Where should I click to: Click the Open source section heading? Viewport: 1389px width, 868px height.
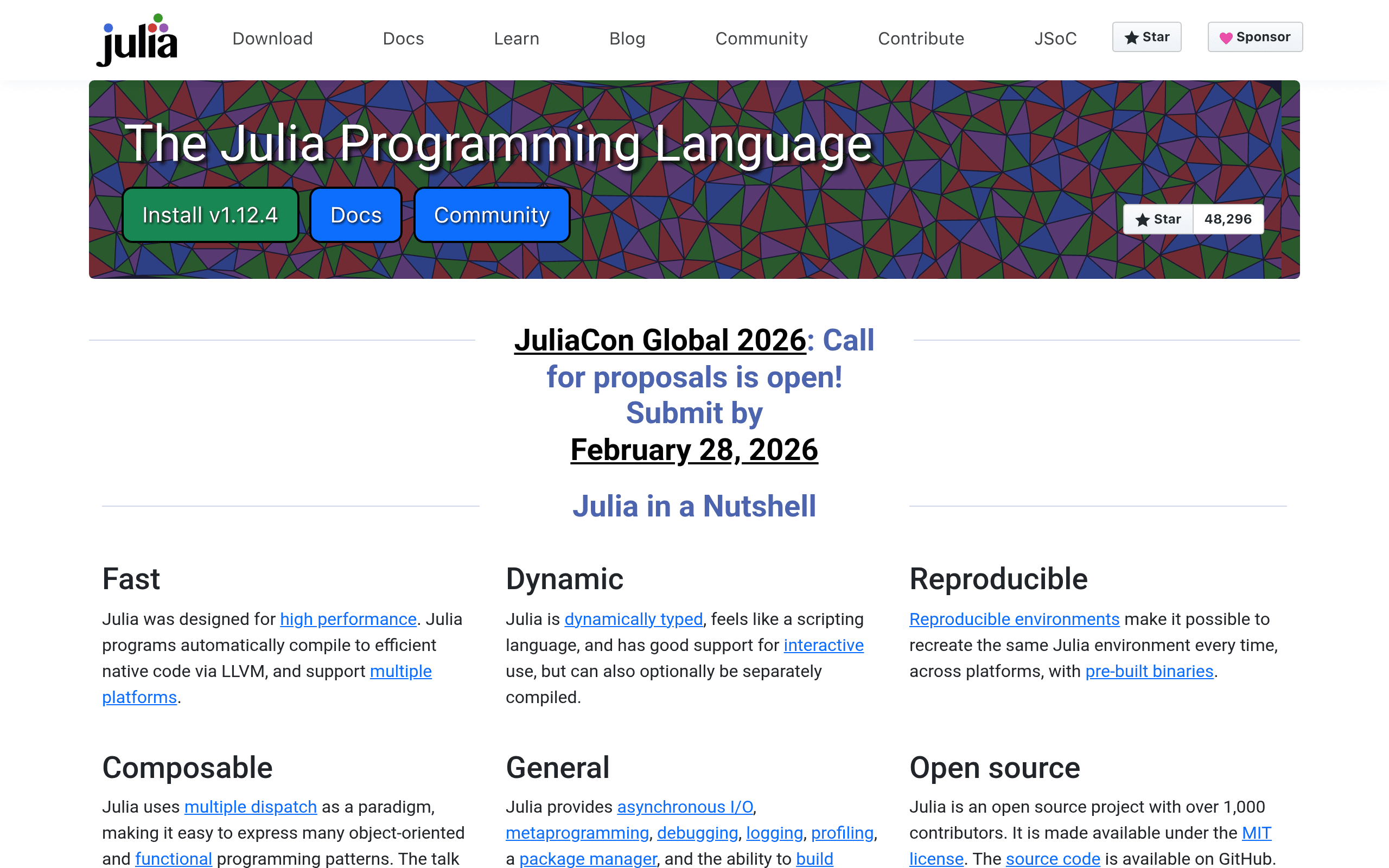(x=995, y=768)
